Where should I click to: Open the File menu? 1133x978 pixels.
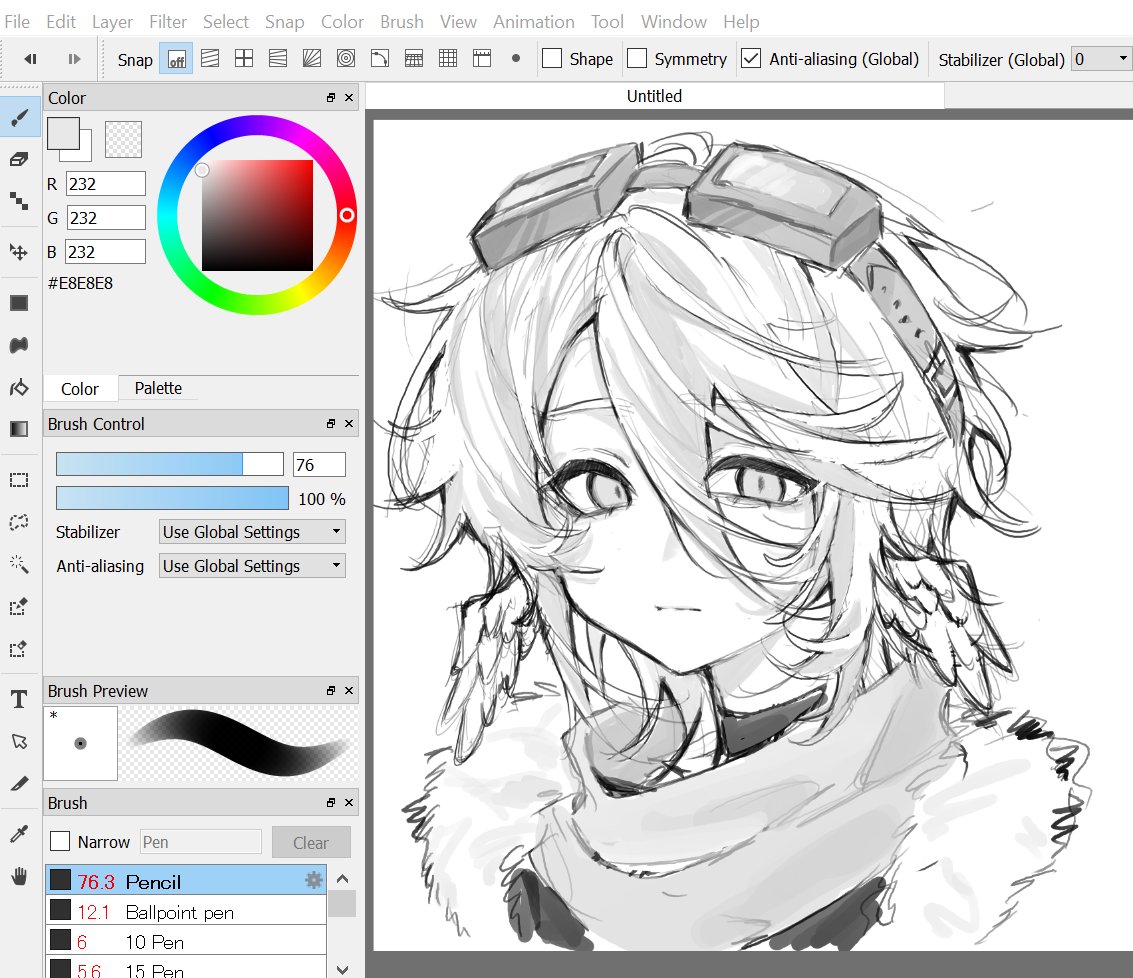point(17,22)
